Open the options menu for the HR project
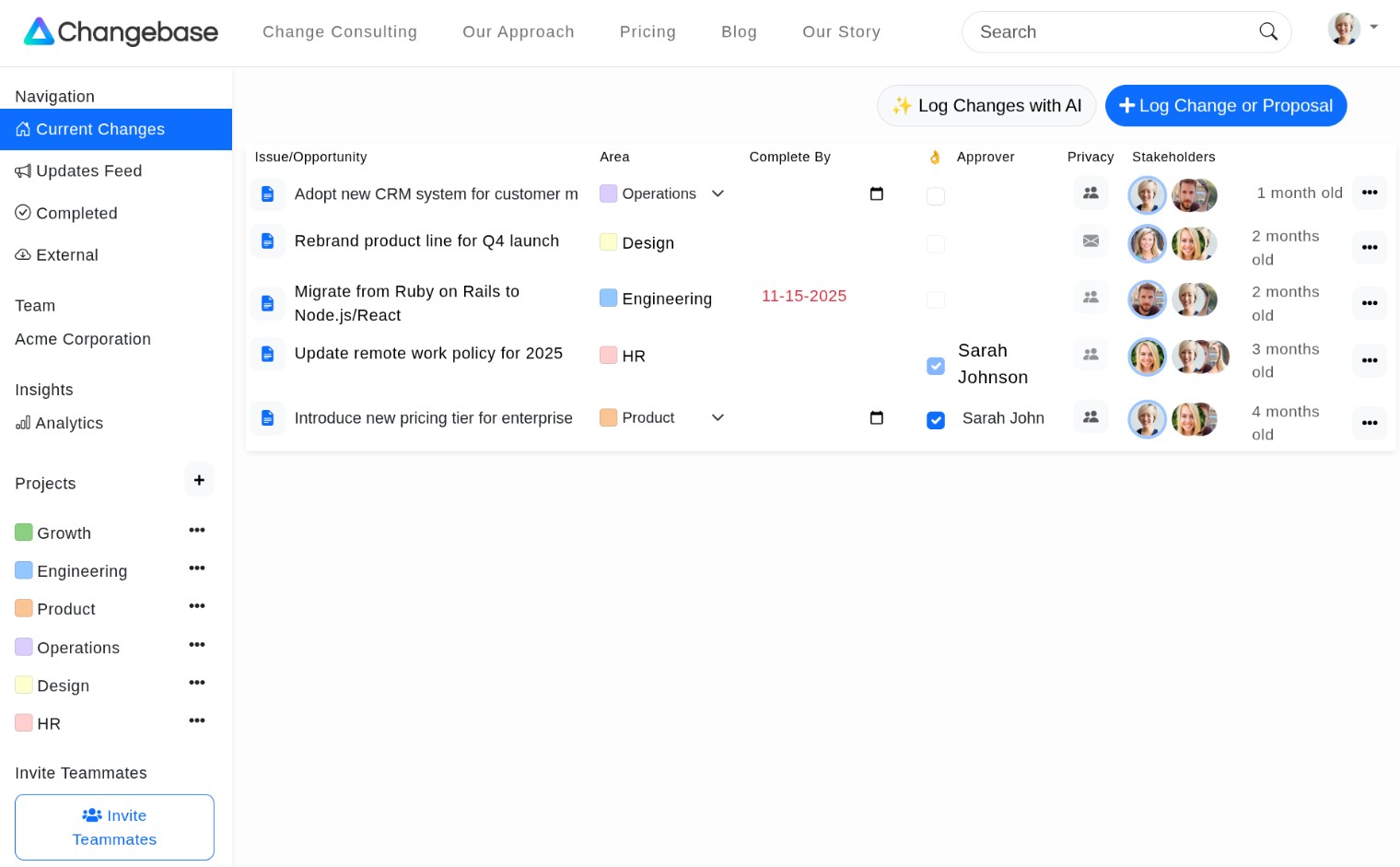The width and height of the screenshot is (1400, 867). pos(197,721)
